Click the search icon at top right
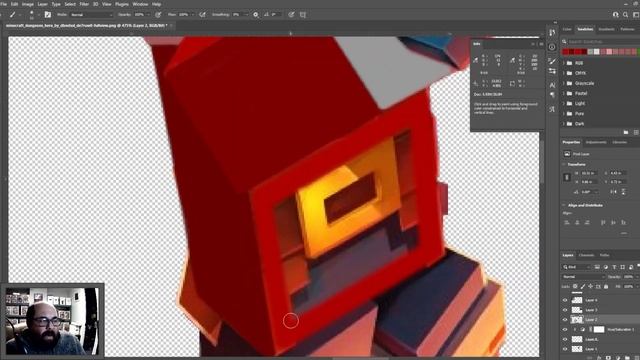 [x=625, y=15]
